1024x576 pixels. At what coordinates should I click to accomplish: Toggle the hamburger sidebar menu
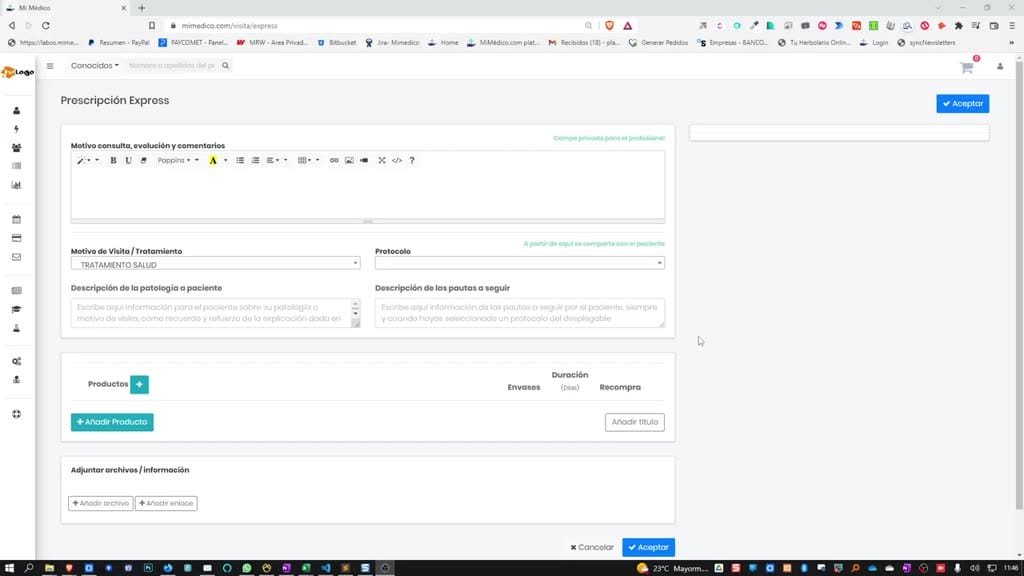tap(50, 66)
